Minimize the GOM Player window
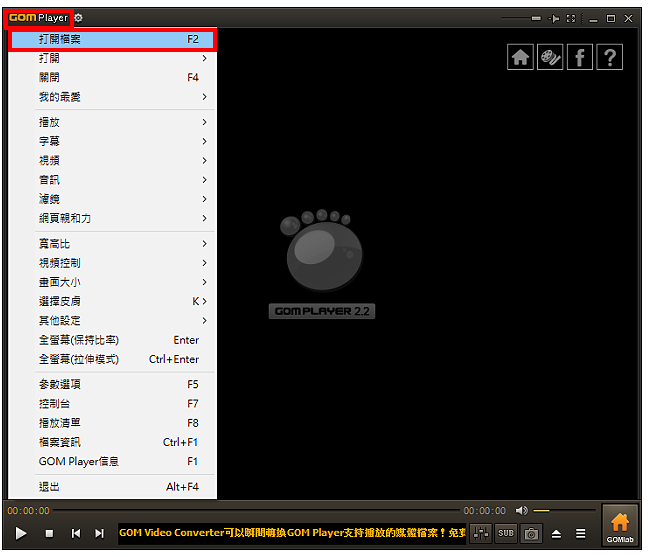 click(x=593, y=19)
